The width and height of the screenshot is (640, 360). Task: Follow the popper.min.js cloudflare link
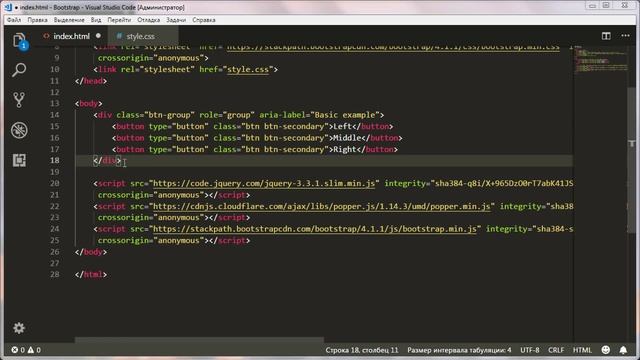click(321, 207)
